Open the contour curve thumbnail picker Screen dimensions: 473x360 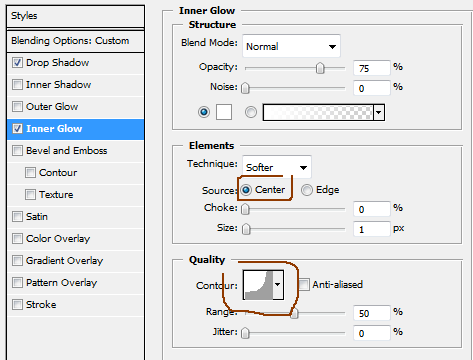tap(258, 285)
